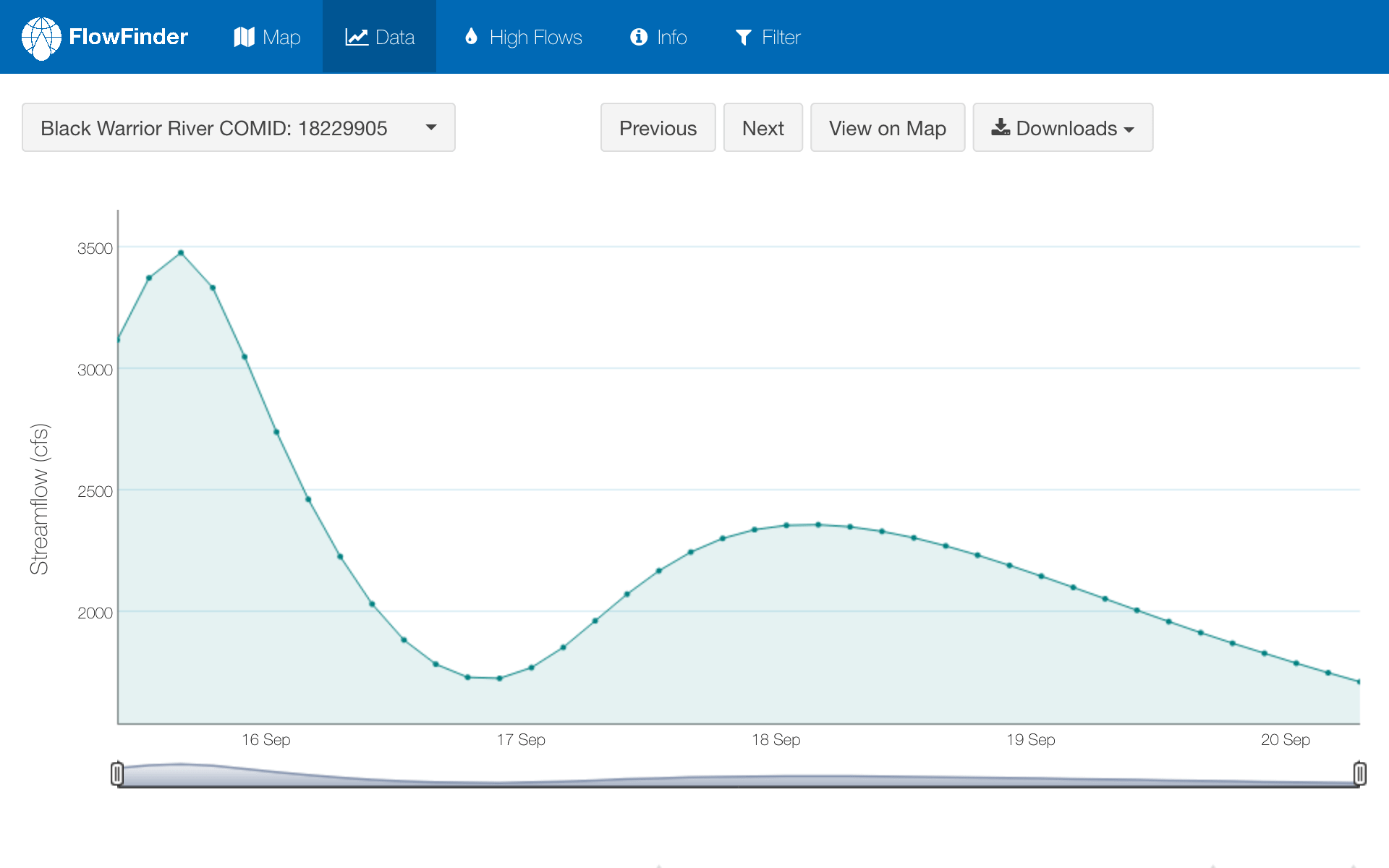Click the FlowFinder brand title
This screenshot has width=1389, height=868.
point(129,37)
